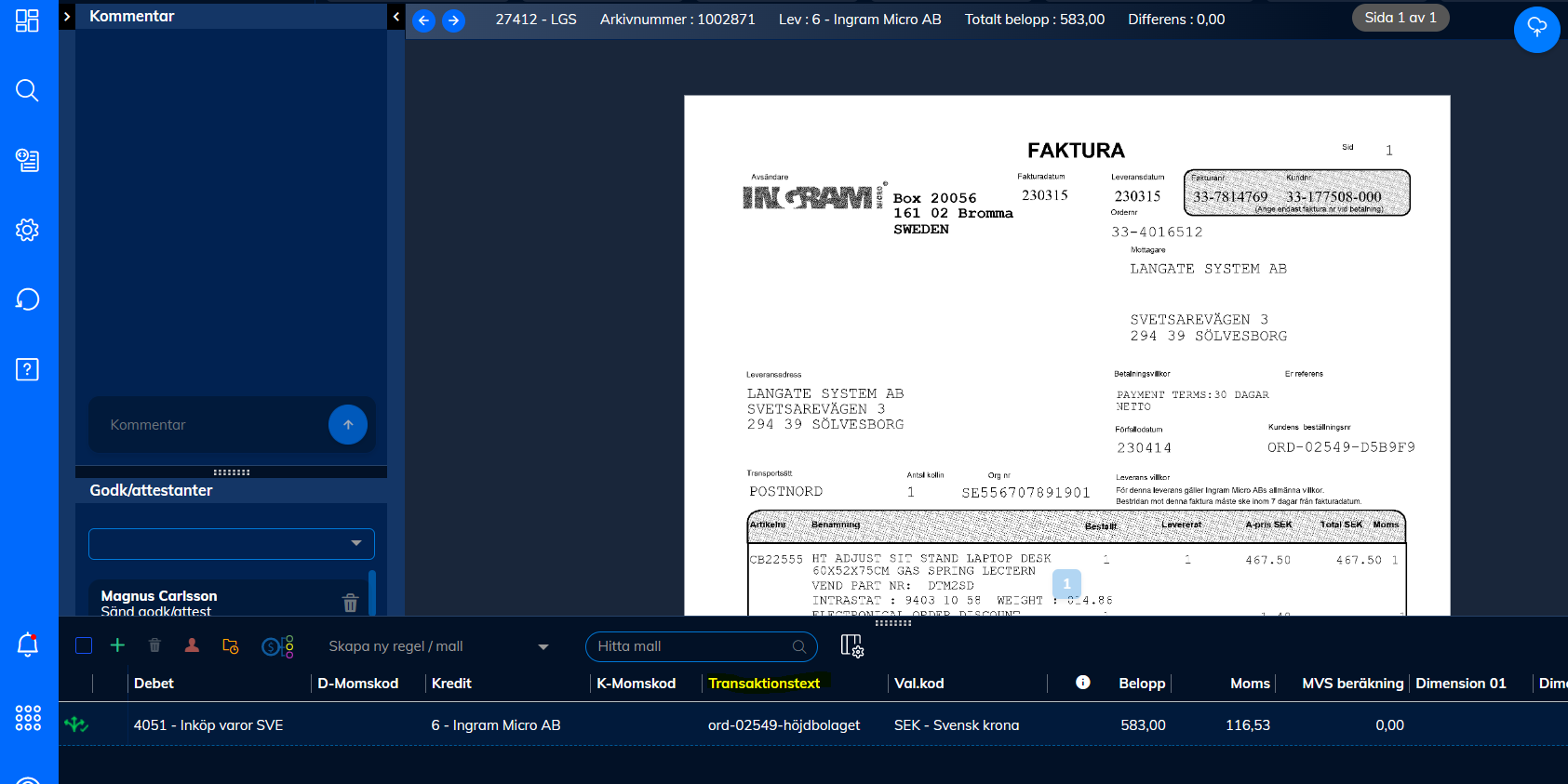The width and height of the screenshot is (1568, 784).
Task: Tick the select-all checkbox in posting toolbar
Action: (84, 645)
